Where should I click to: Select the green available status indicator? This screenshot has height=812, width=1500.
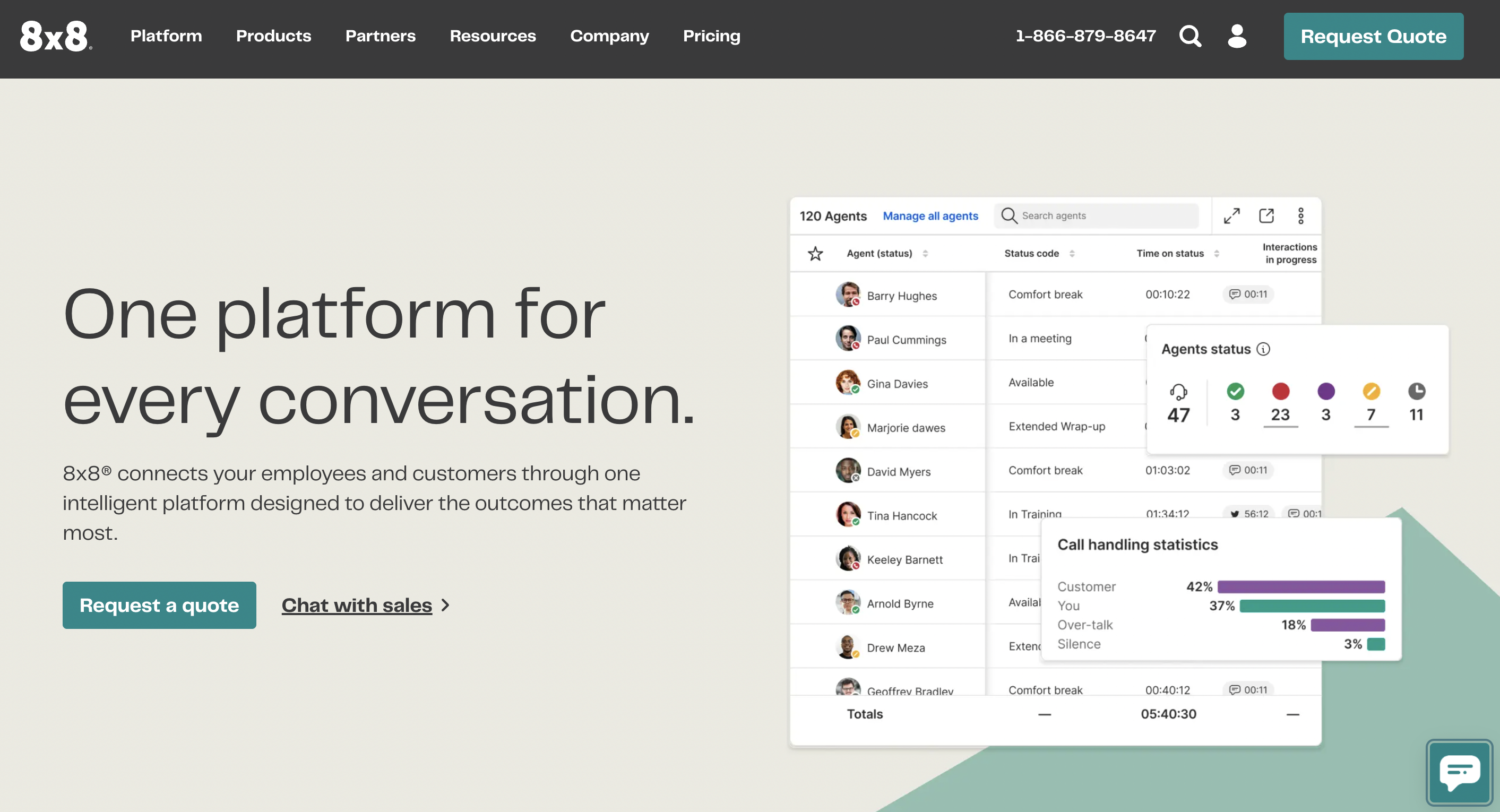(x=1235, y=392)
